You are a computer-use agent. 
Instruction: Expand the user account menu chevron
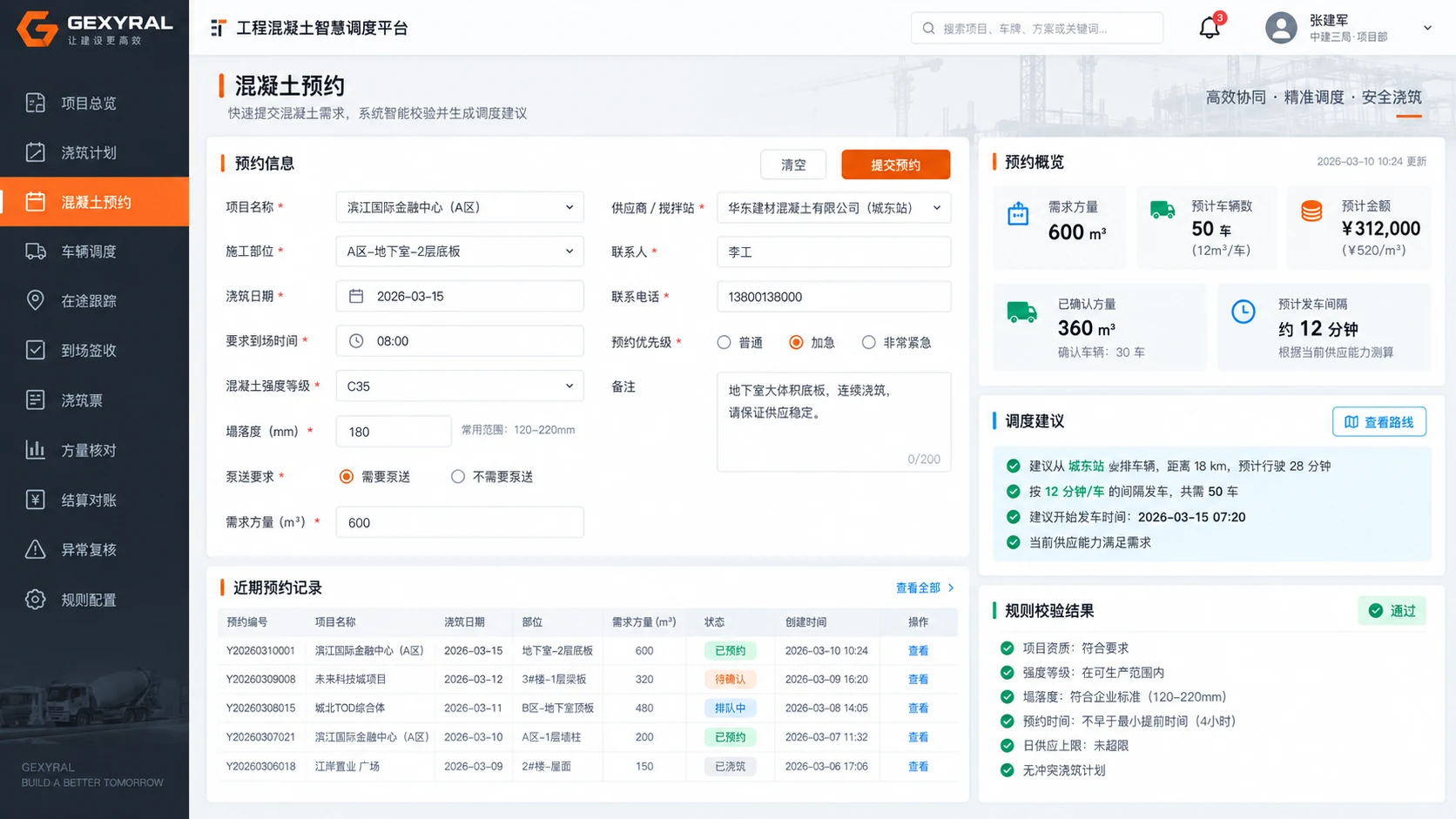(x=1427, y=28)
